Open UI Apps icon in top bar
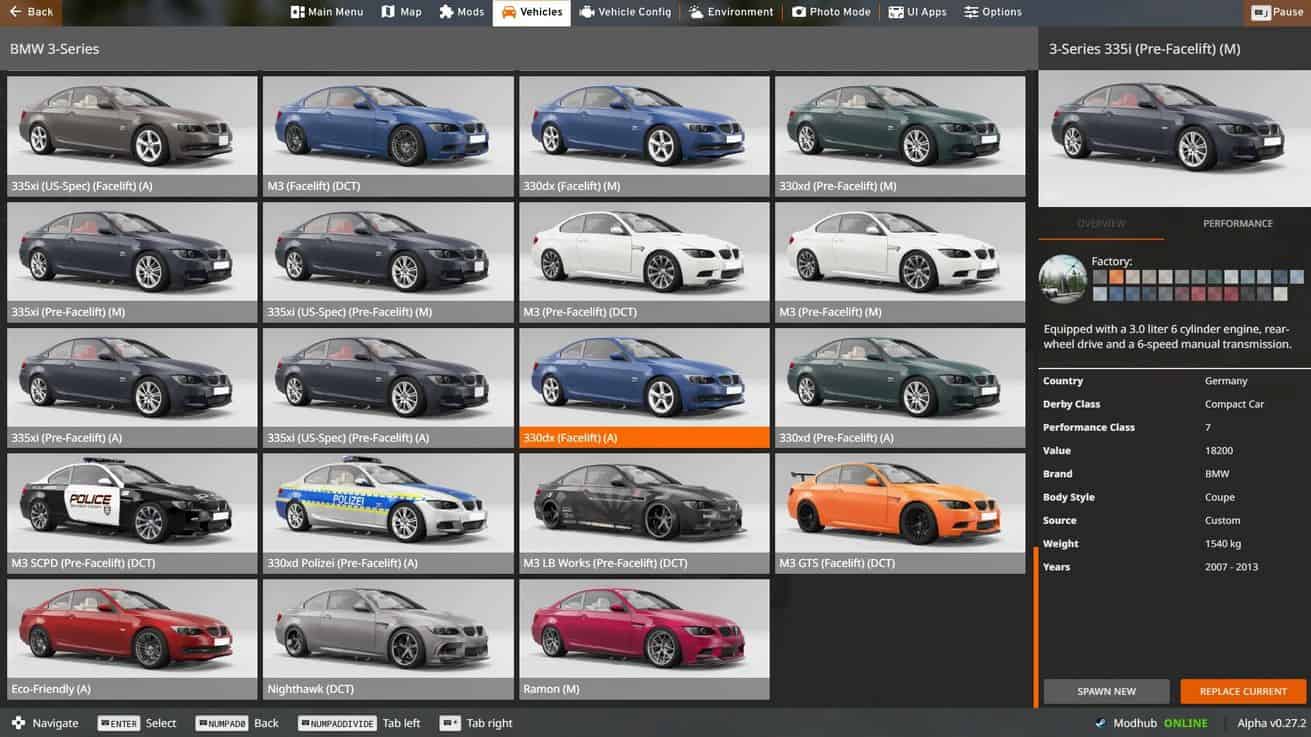This screenshot has height=737, width=1311. click(x=896, y=12)
